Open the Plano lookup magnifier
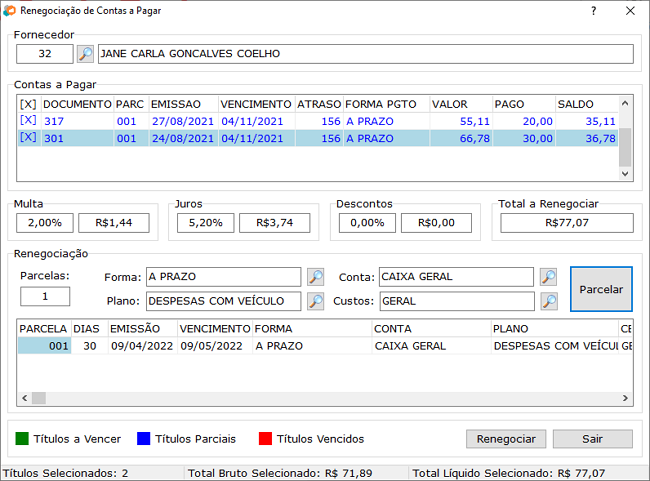Viewport: 650px width, 481px height. (315, 301)
